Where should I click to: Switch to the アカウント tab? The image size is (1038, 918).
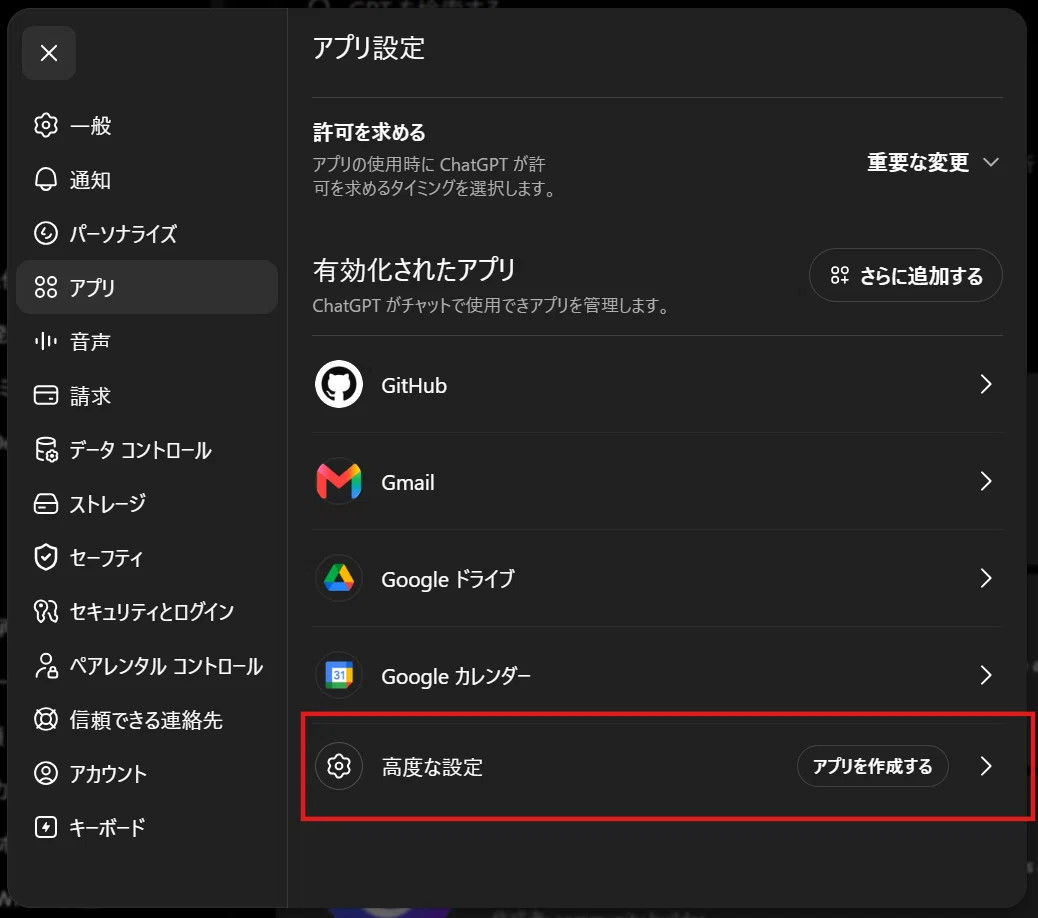tap(147, 773)
